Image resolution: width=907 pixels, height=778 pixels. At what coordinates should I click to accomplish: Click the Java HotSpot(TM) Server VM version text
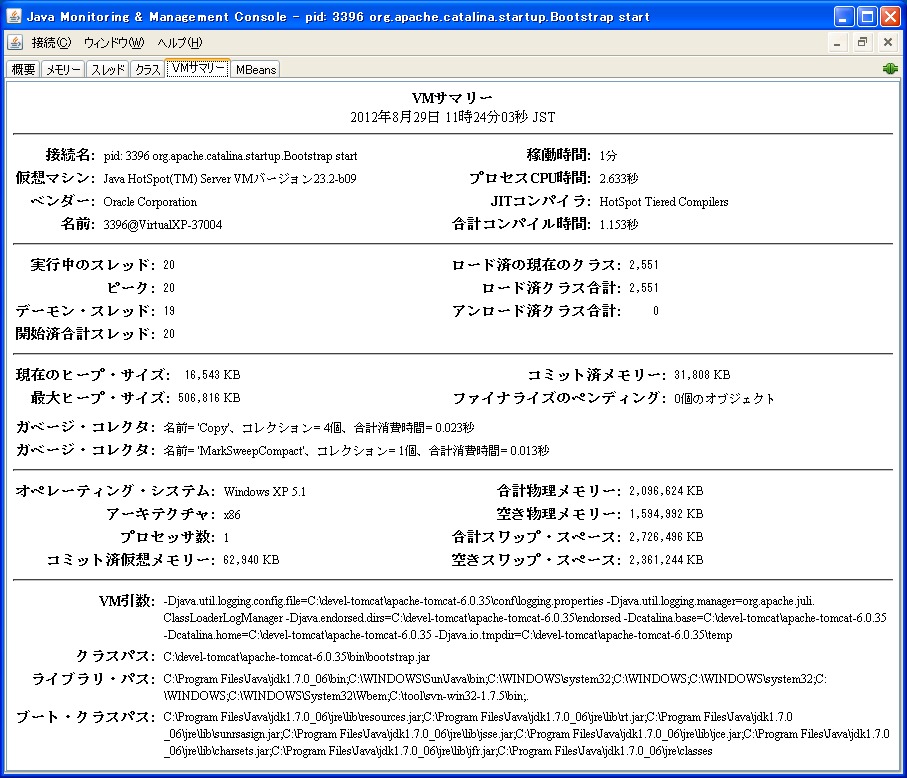pyautogui.click(x=230, y=179)
